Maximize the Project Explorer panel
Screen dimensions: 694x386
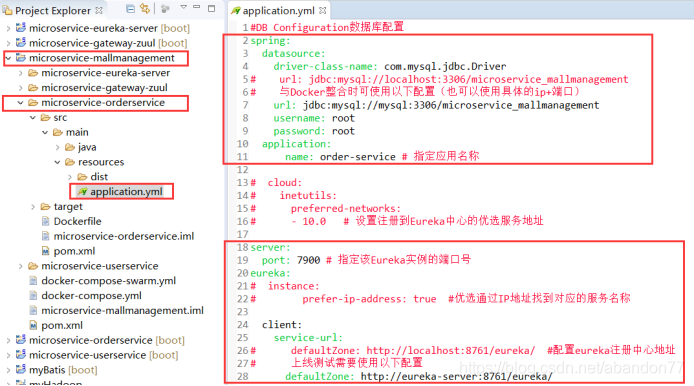(x=212, y=8)
